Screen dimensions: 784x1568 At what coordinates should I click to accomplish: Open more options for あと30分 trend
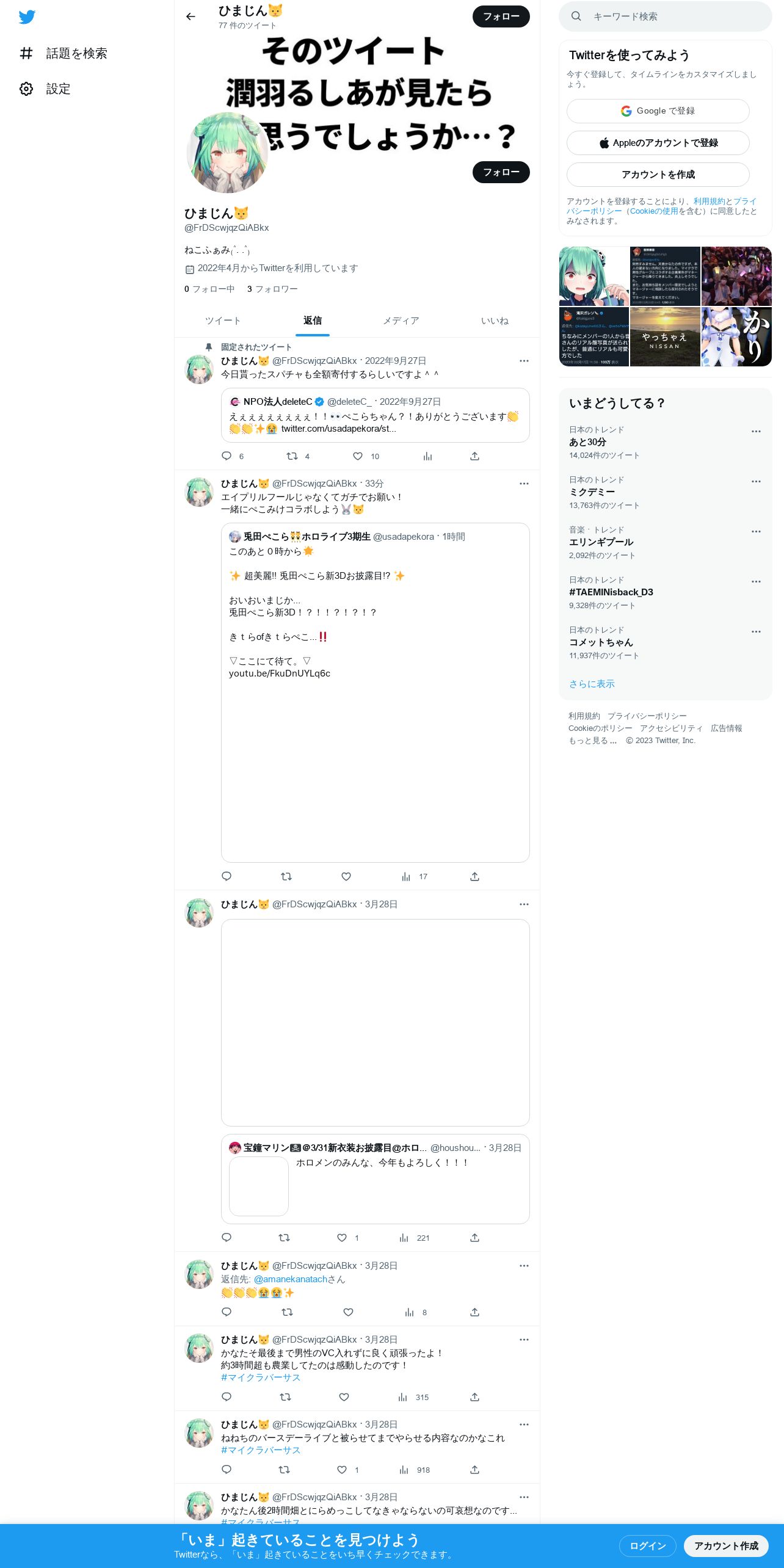[756, 431]
